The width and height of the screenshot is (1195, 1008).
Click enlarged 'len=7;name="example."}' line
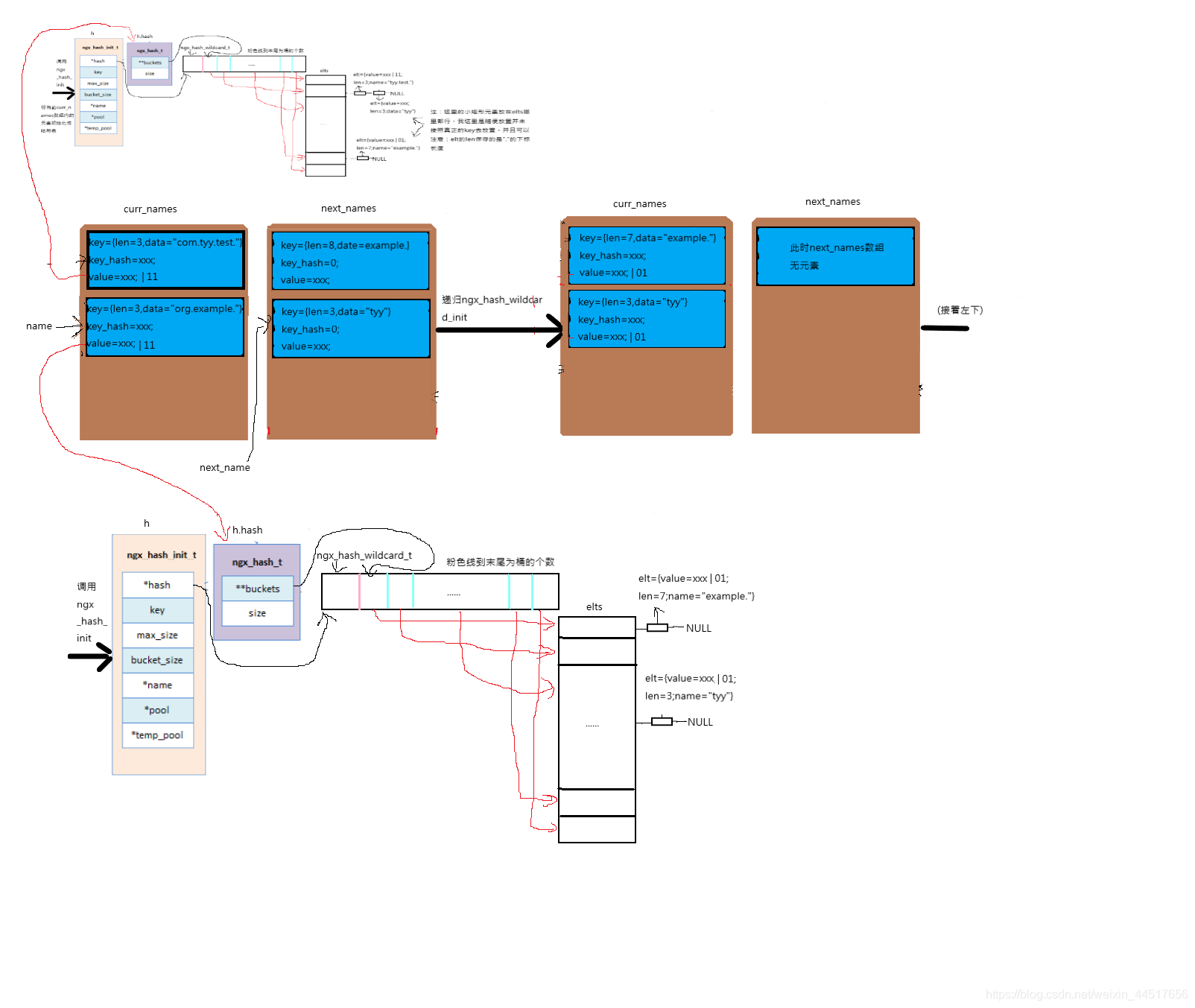696,596
